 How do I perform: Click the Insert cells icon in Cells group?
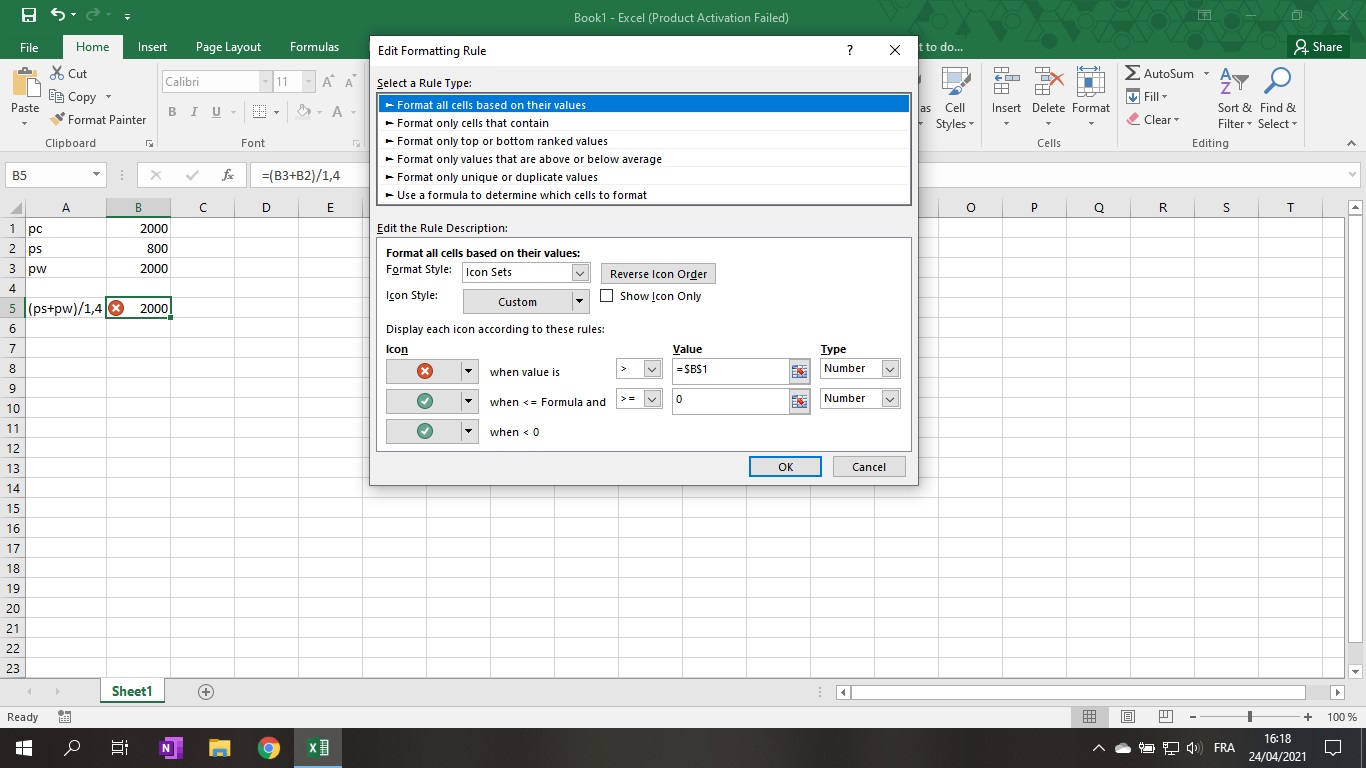click(1006, 83)
